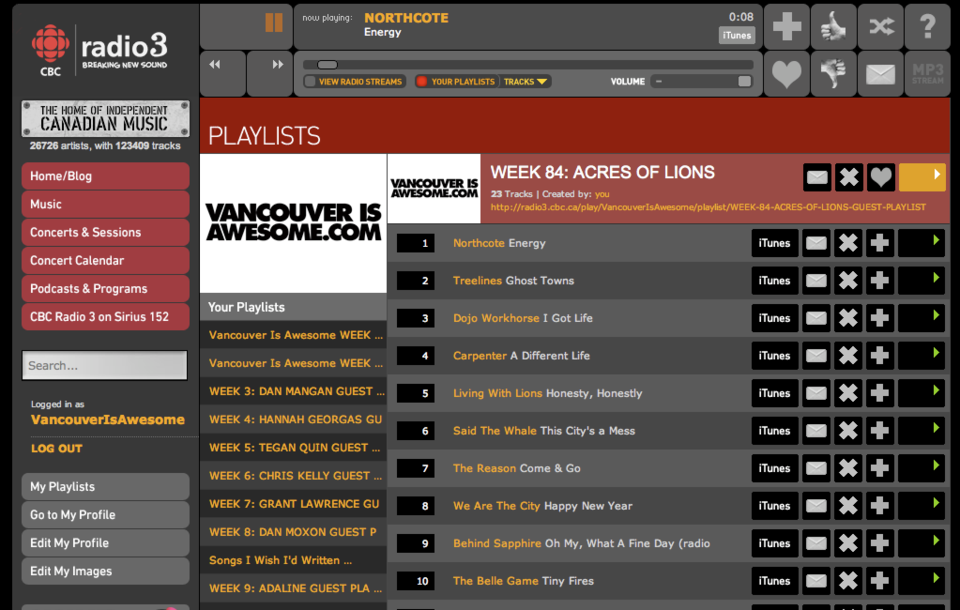960x610 pixels.
Task: Give the current track a thumbs up
Action: pyautogui.click(x=833, y=26)
